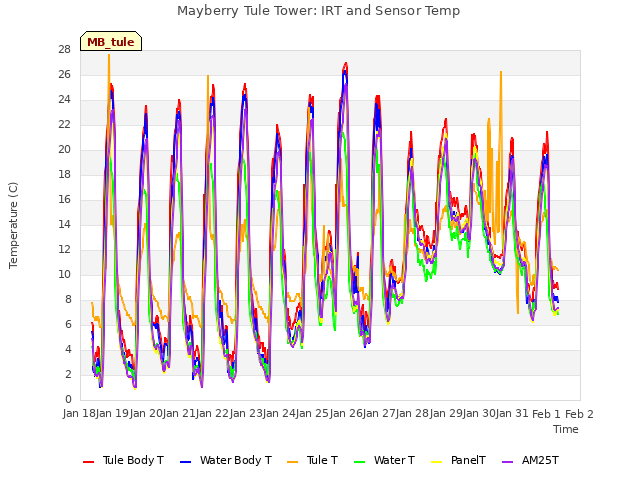Click the Jan 30 x-axis tick label
Image resolution: width=640 pixels, height=480 pixels.
coord(479,414)
